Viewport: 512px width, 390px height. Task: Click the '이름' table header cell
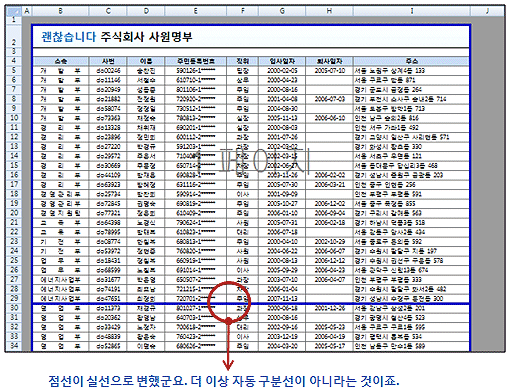pyautogui.click(x=146, y=61)
